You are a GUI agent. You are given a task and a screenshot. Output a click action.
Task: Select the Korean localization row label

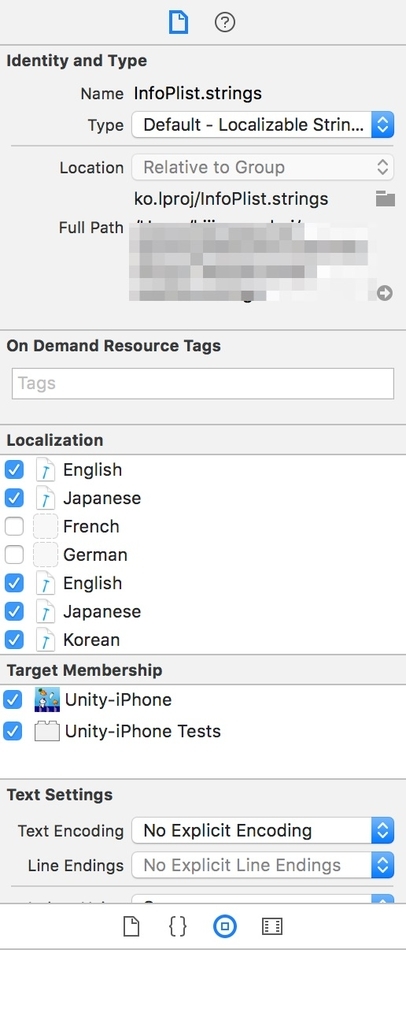91,640
